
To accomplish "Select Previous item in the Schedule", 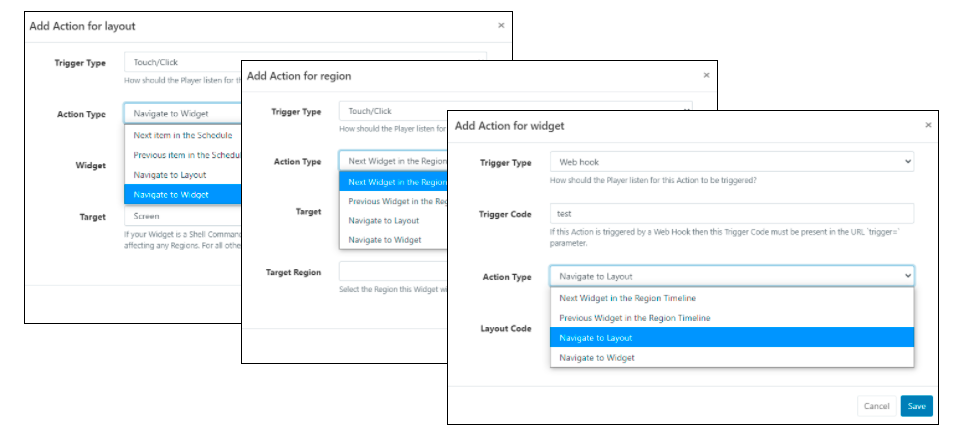I will click(x=183, y=154).
